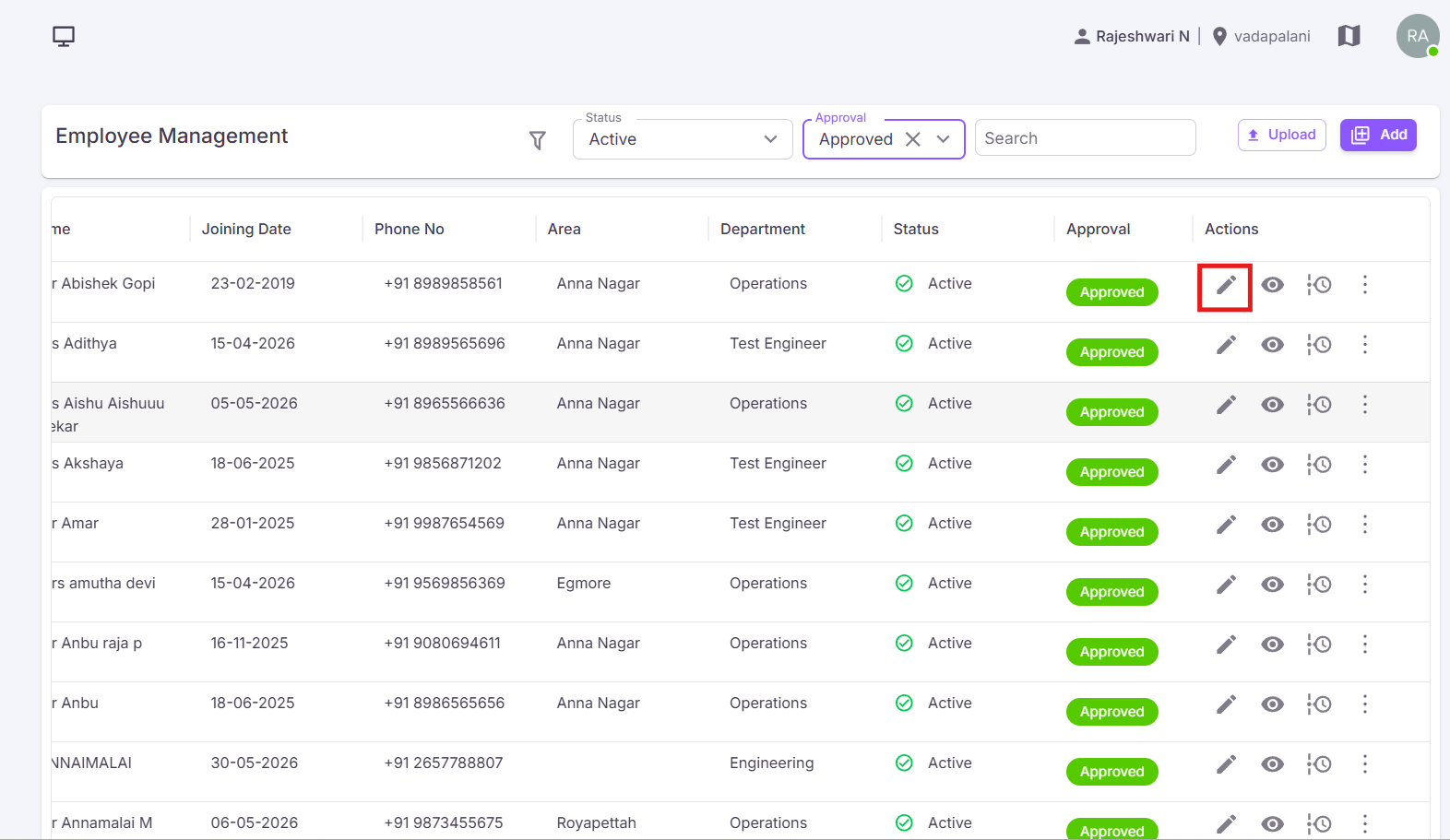Click the edit pencil for Abishek Gopi
1450x840 pixels.
coord(1225,285)
